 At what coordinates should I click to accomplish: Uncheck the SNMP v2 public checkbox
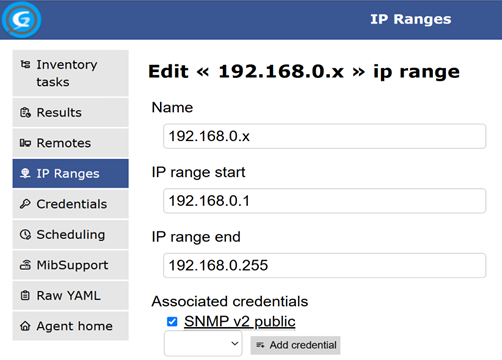click(x=172, y=322)
